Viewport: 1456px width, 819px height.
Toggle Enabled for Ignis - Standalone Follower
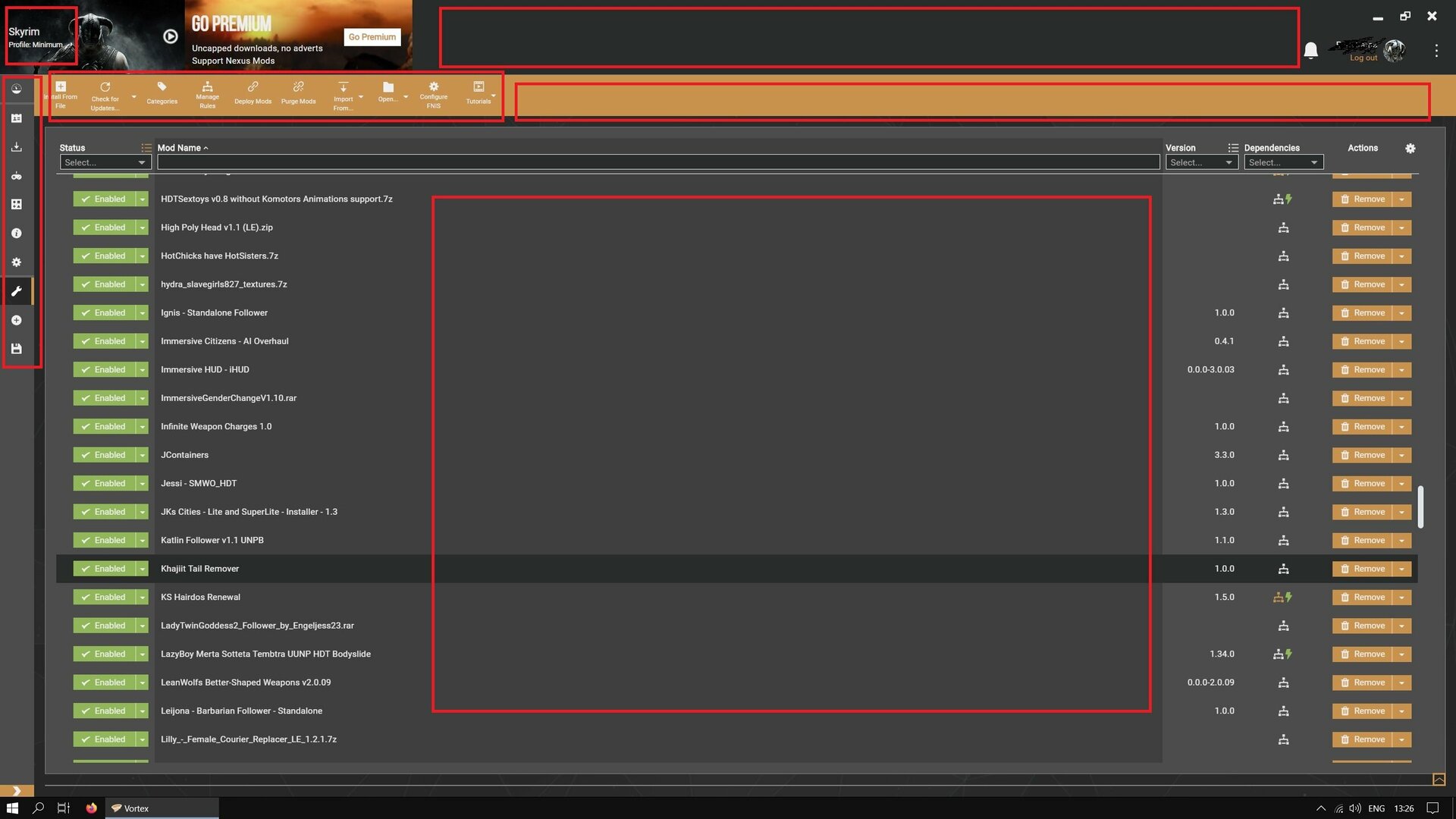pos(104,313)
